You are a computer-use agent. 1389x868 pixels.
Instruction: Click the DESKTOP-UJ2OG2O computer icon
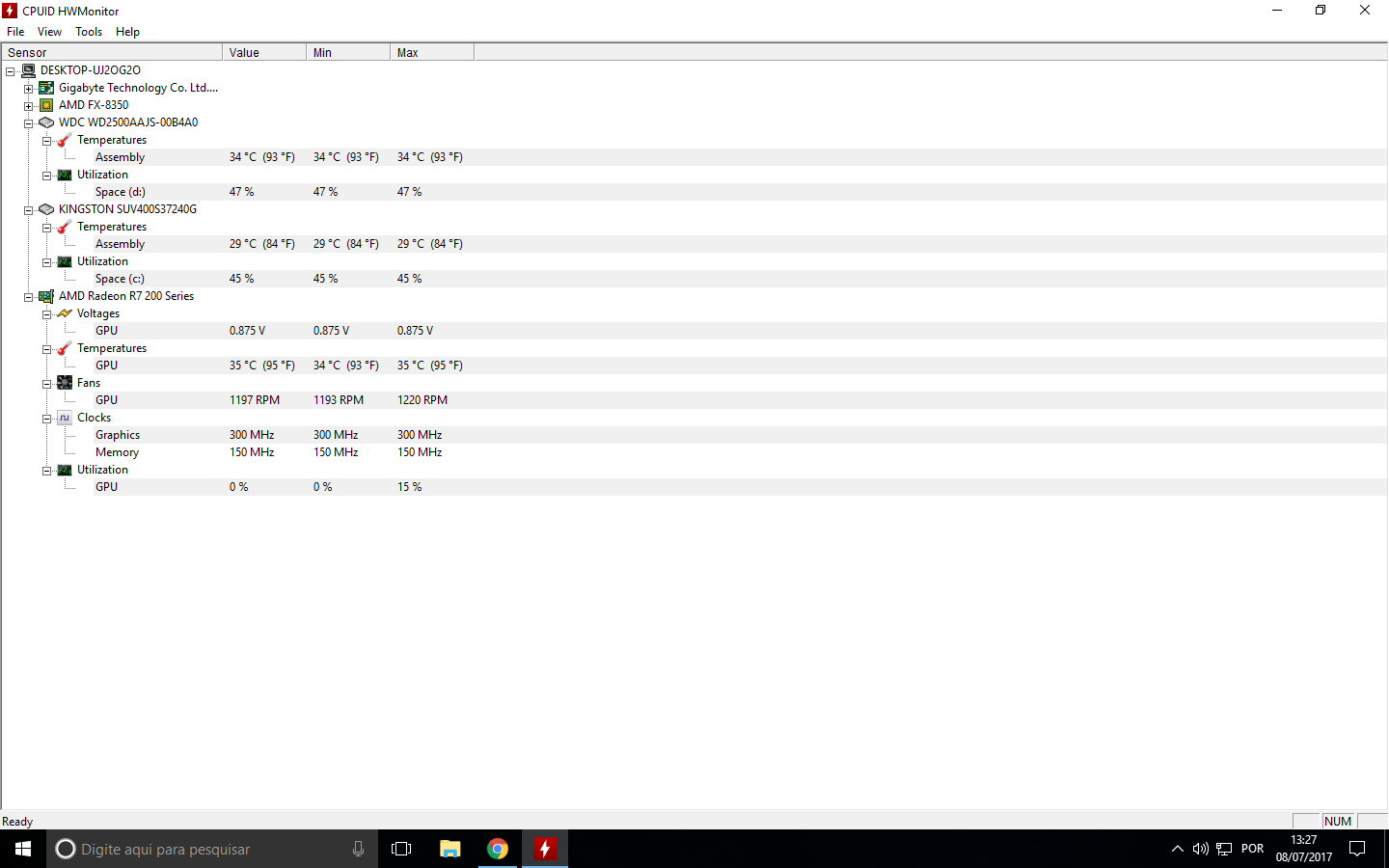(28, 70)
